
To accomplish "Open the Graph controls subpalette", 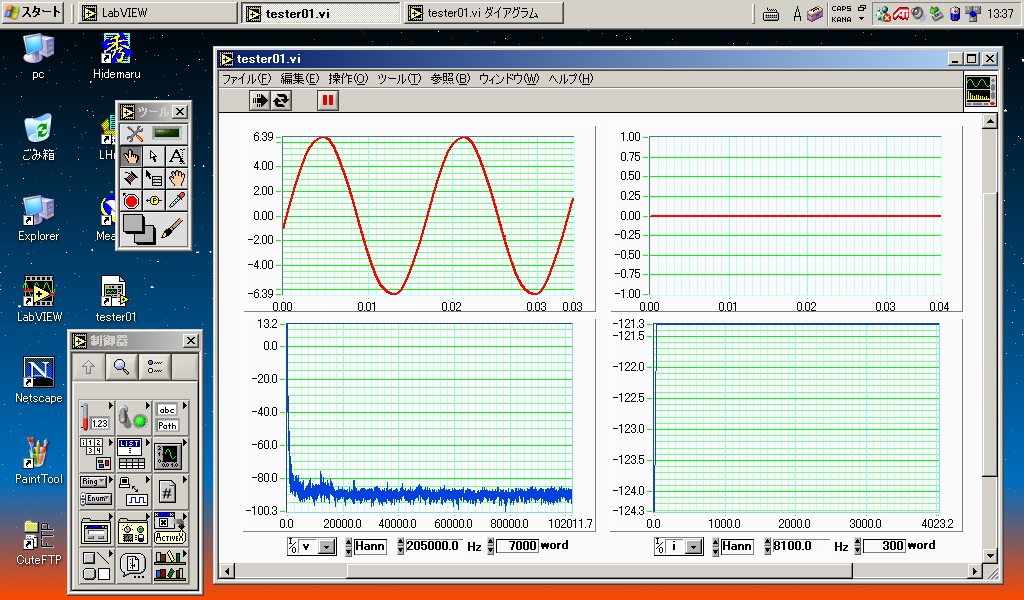I will click(x=167, y=455).
